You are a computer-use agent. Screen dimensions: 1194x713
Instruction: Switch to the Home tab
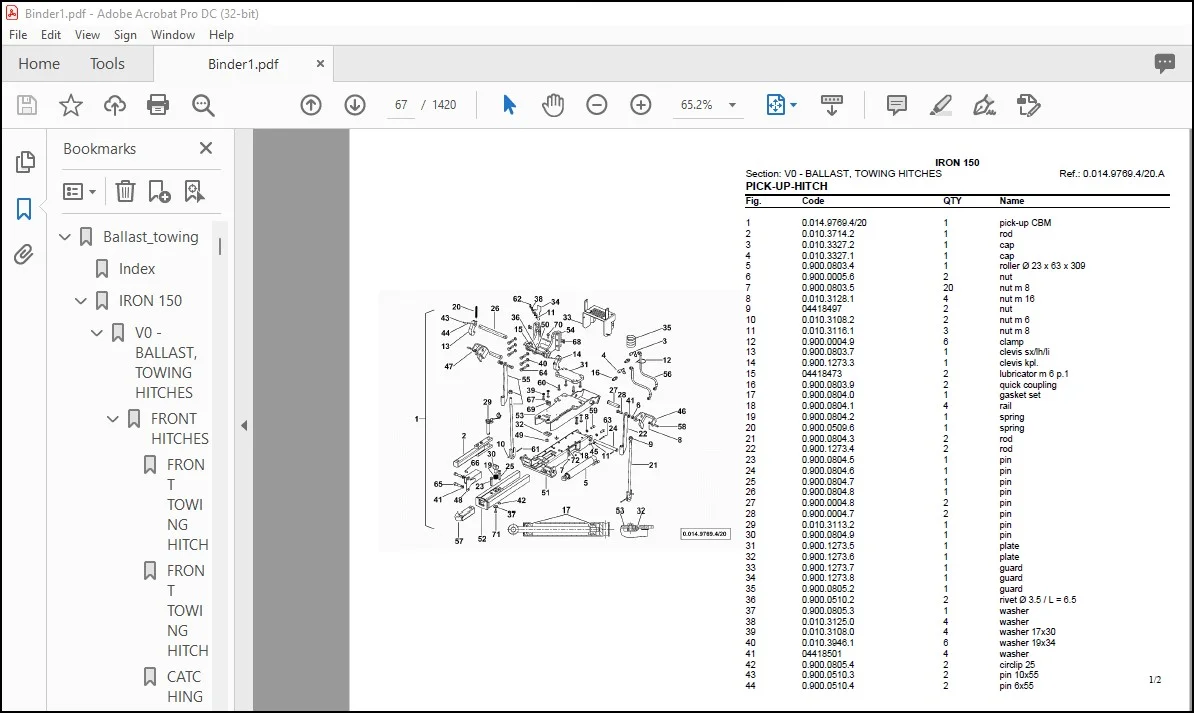39,64
